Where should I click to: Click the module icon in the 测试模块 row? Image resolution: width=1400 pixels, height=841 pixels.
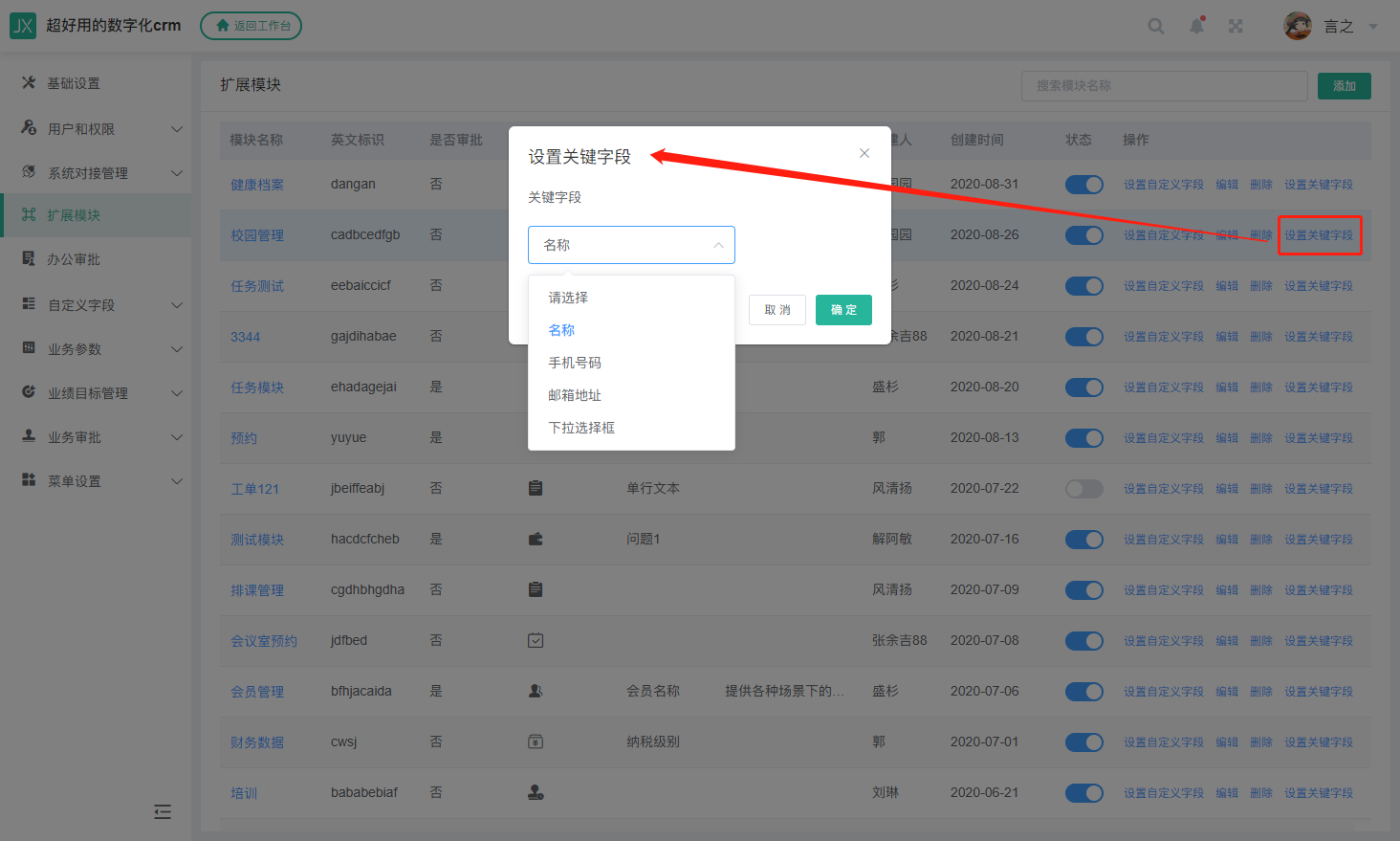536,539
